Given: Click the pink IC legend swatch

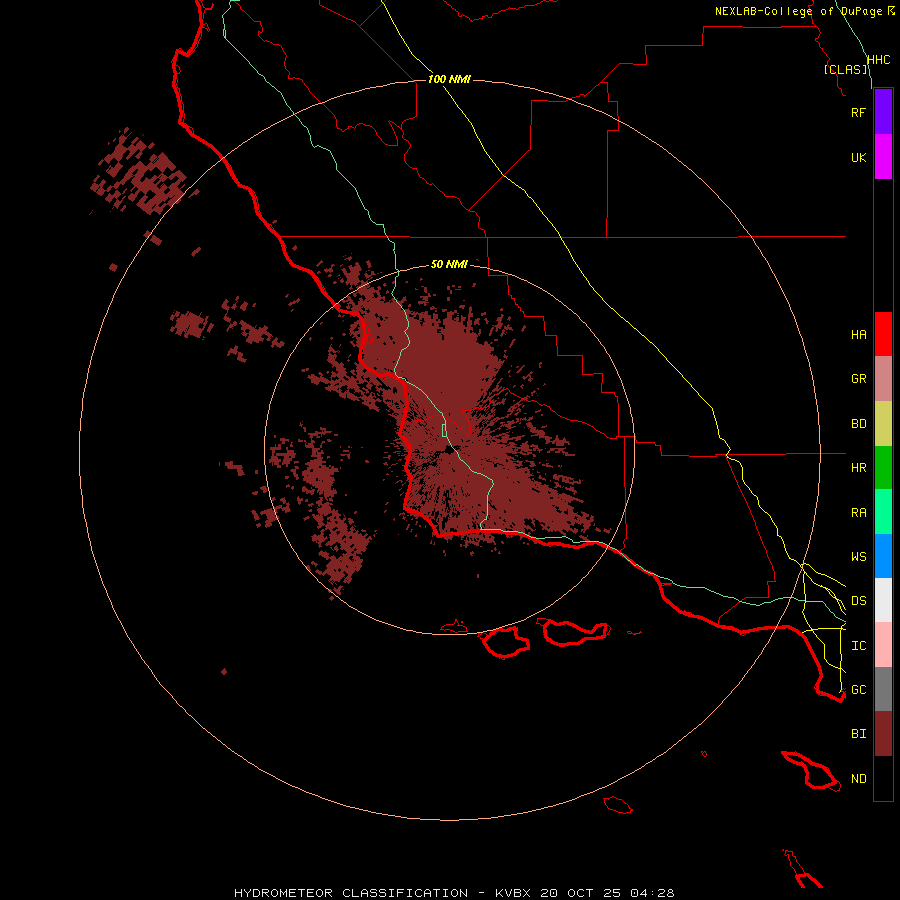Looking at the screenshot, I should (883, 645).
